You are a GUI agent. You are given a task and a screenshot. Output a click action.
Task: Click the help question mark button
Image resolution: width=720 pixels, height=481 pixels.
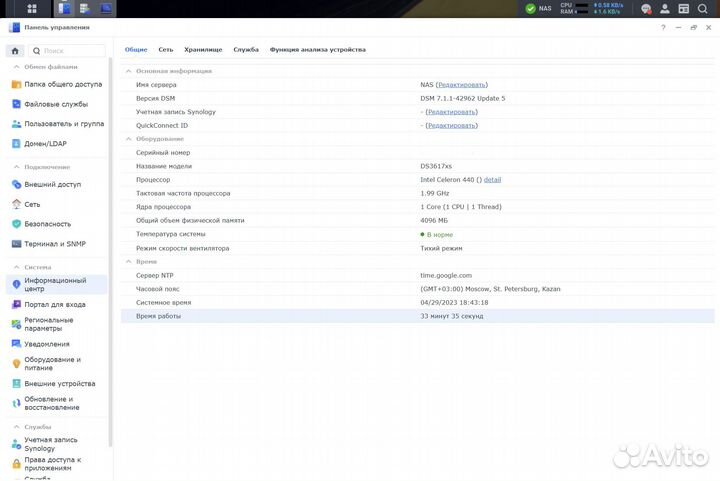point(663,28)
